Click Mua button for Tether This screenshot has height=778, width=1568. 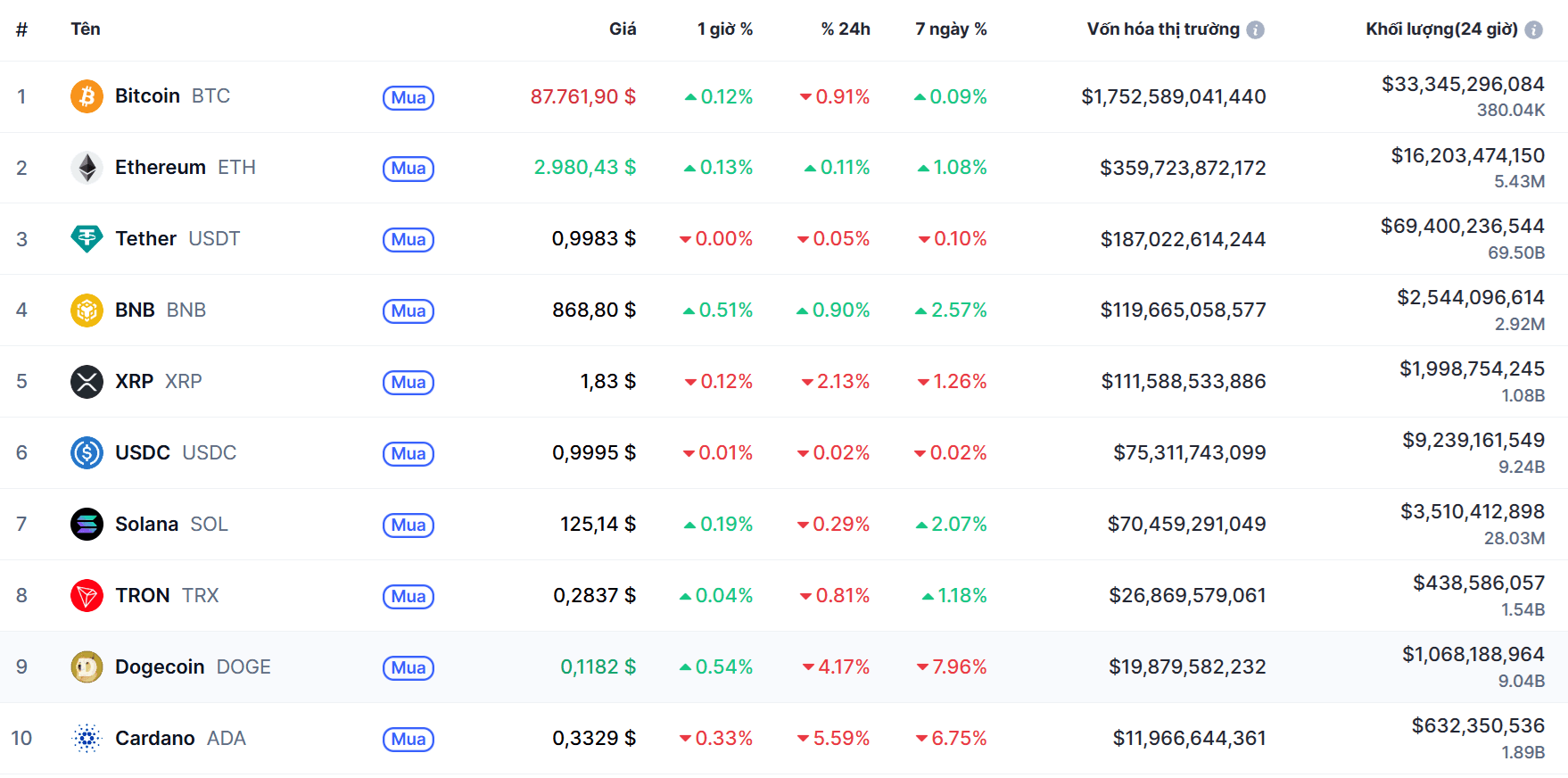pyautogui.click(x=409, y=240)
